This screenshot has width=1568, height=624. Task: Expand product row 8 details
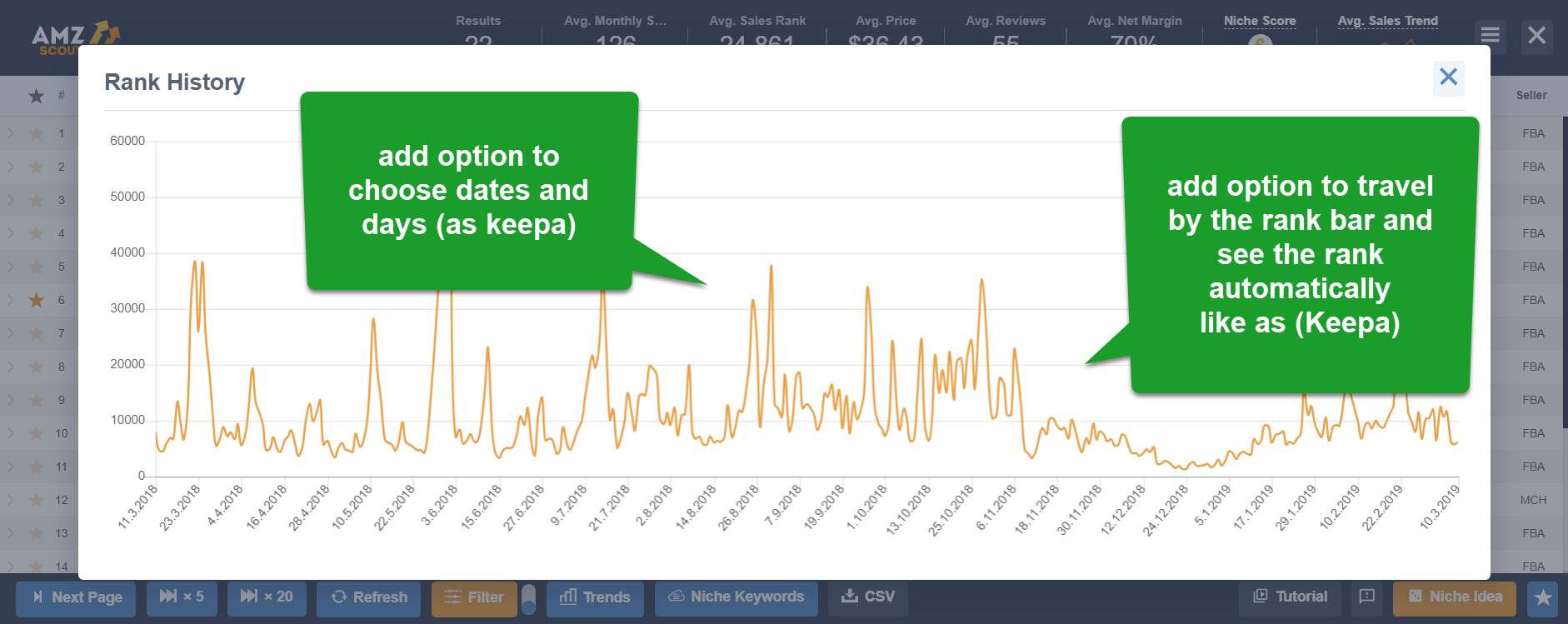(11, 367)
